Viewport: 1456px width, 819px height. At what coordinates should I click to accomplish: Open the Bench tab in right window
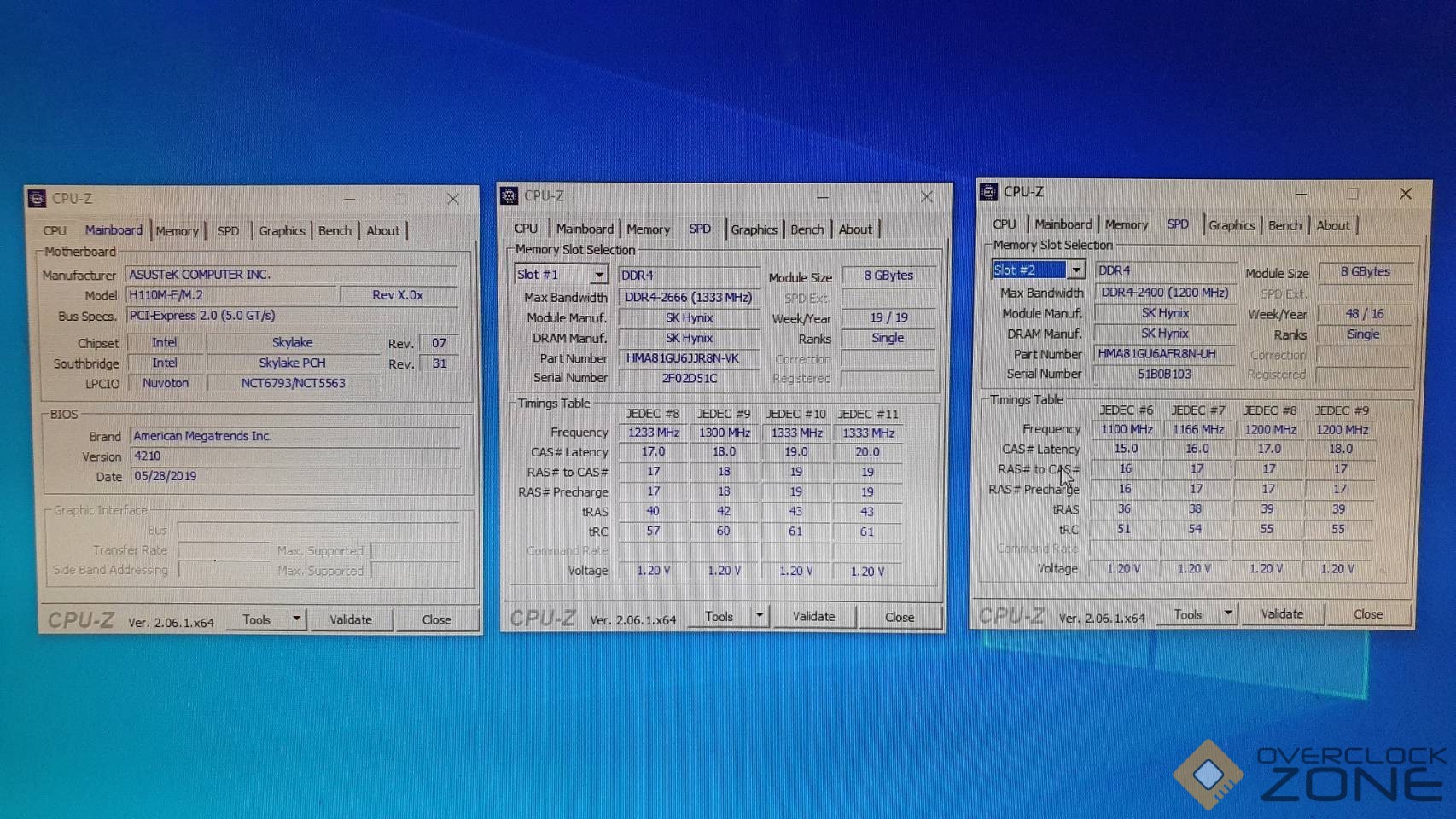click(1284, 225)
